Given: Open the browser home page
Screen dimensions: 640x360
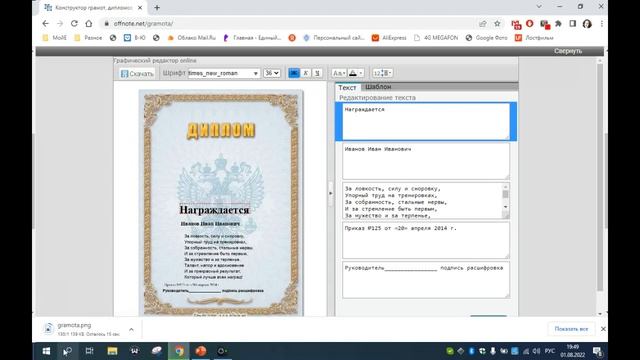Looking at the screenshot, I should click(x=89, y=24).
